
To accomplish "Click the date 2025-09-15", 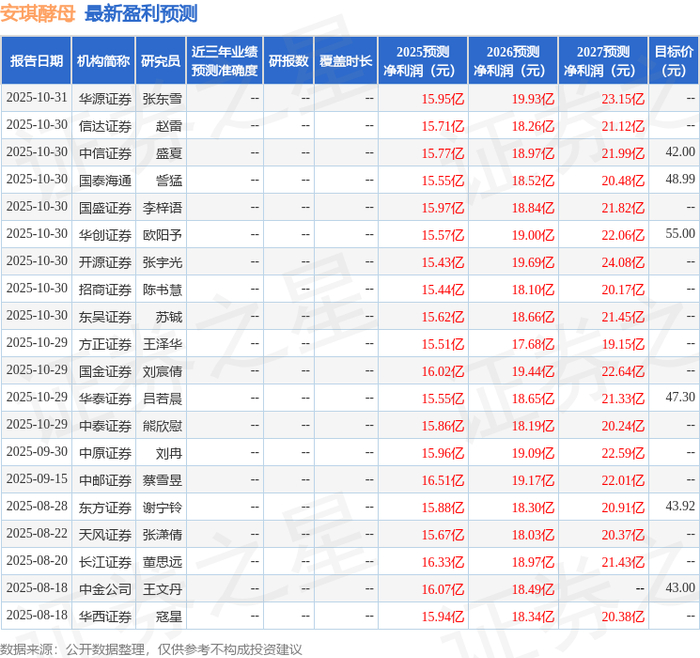I will 37,479.
